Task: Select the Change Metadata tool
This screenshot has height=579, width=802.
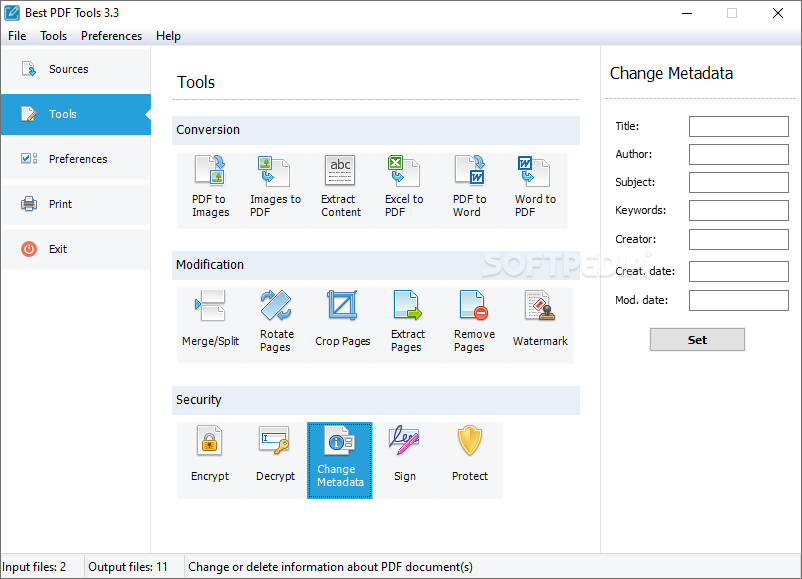Action: point(340,460)
